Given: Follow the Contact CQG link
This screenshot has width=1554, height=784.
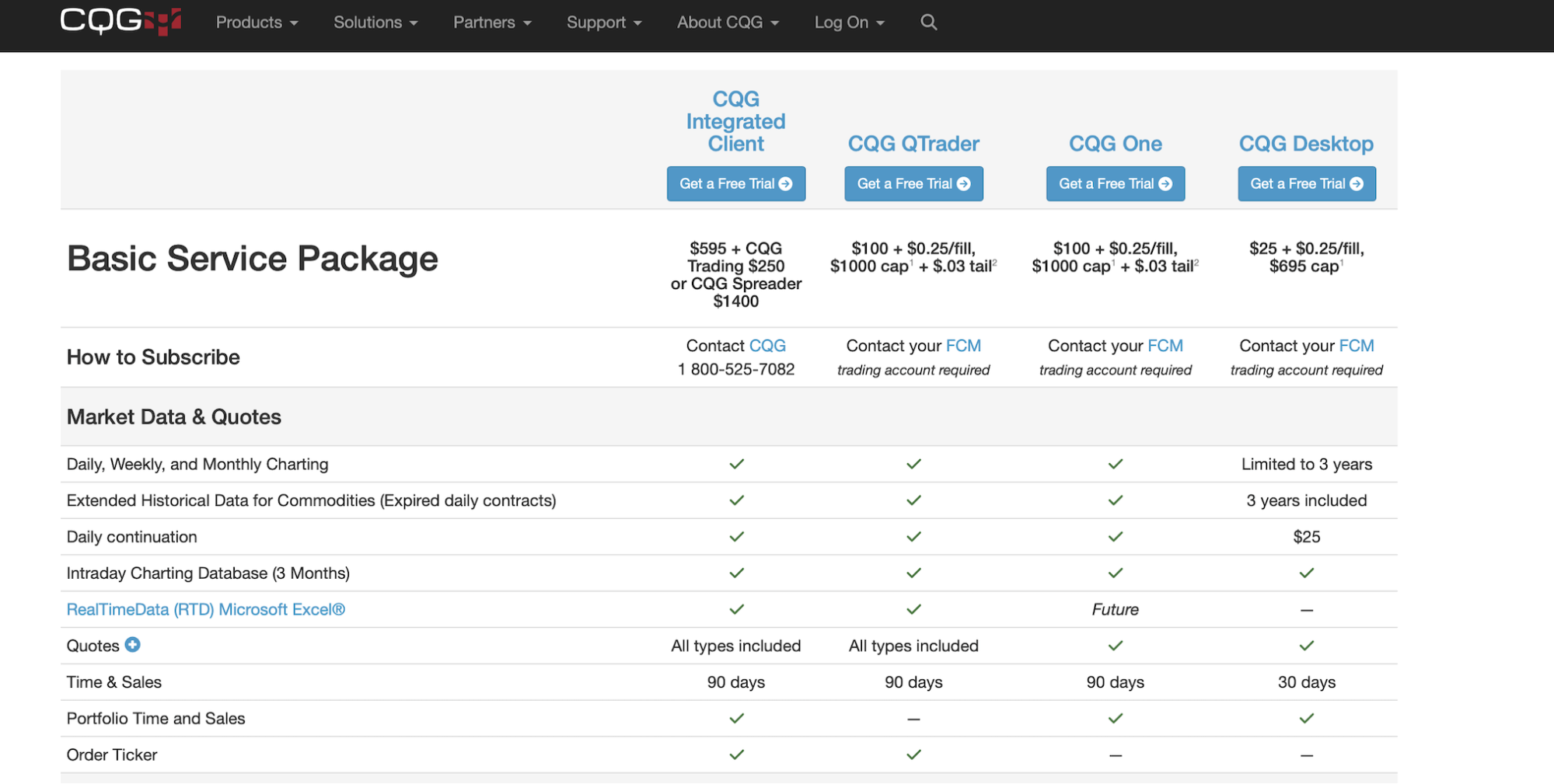Looking at the screenshot, I should coord(767,346).
